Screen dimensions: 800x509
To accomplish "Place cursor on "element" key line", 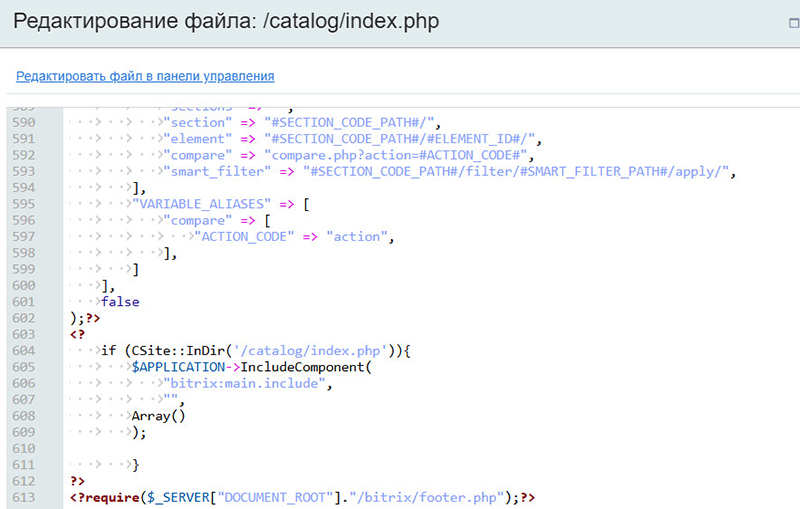I will point(198,139).
